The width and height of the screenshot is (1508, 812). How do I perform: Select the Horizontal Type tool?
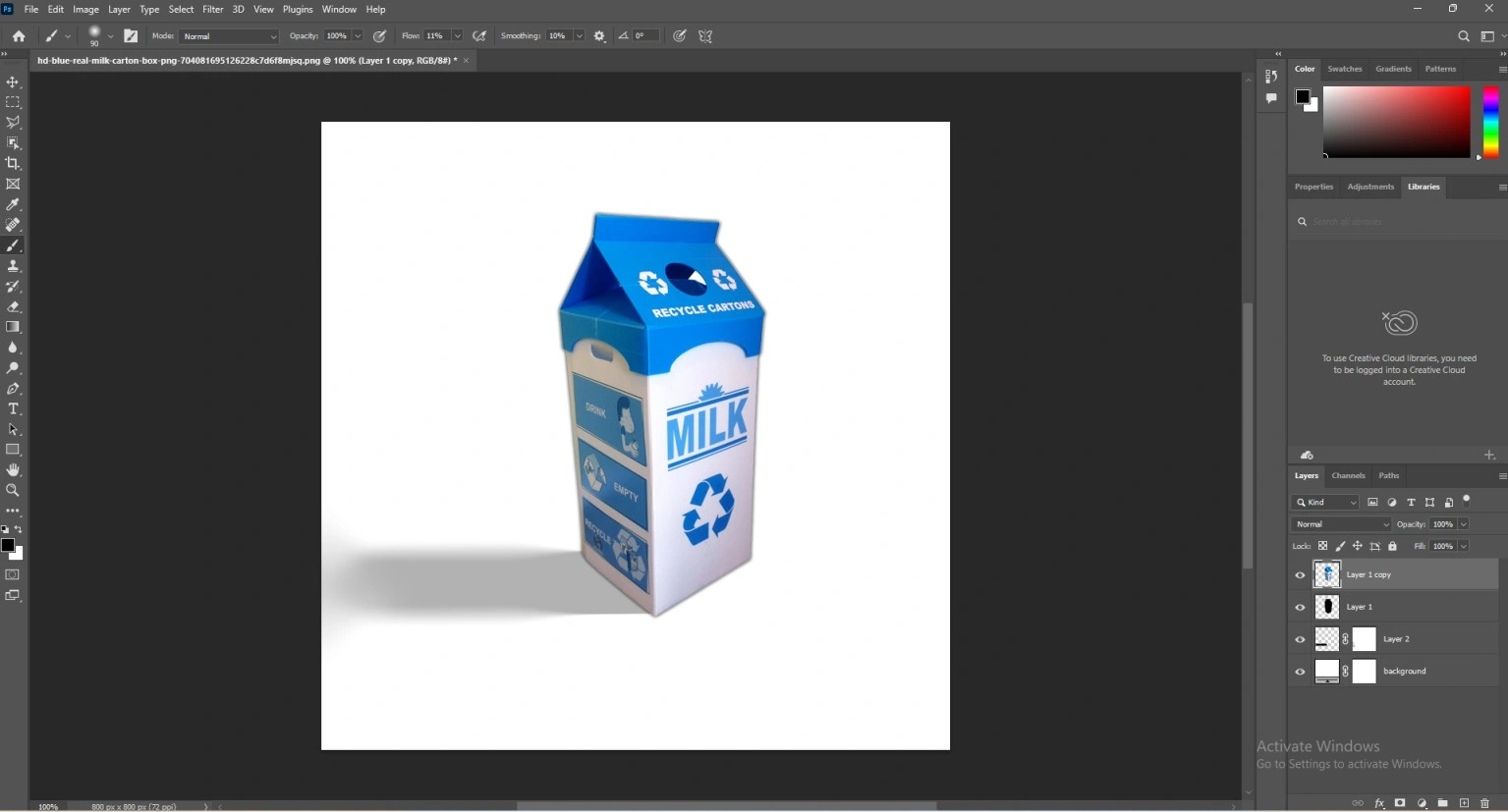point(13,408)
